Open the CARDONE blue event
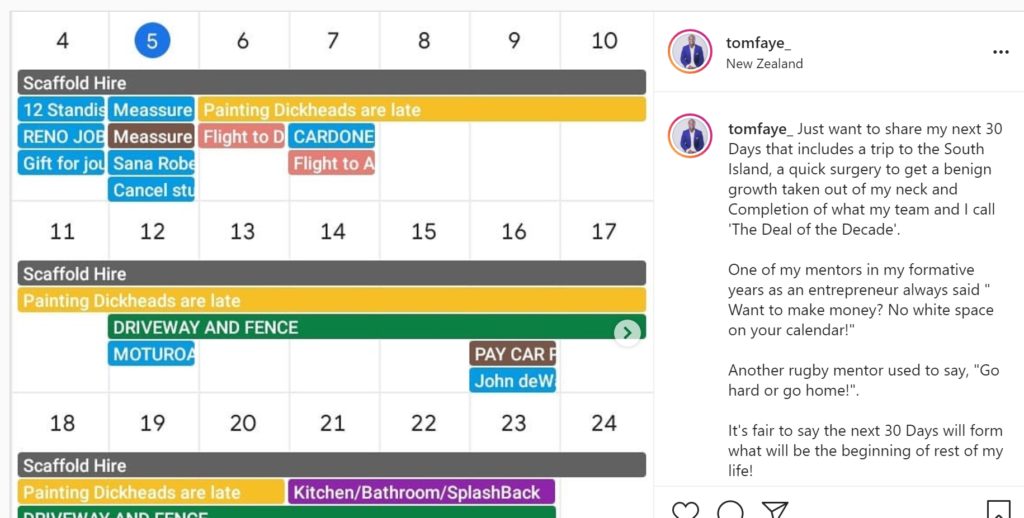Image resolution: width=1024 pixels, height=518 pixels. (332, 137)
